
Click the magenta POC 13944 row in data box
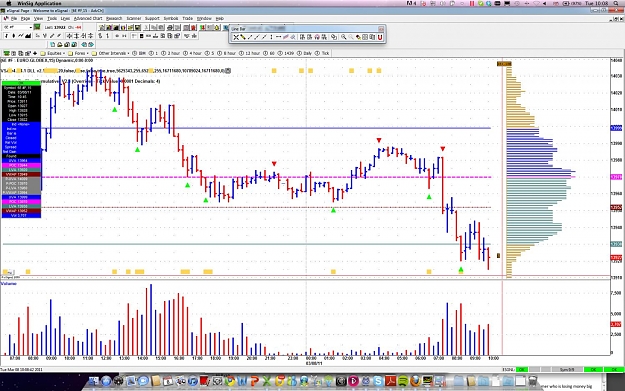pyautogui.click(x=21, y=165)
